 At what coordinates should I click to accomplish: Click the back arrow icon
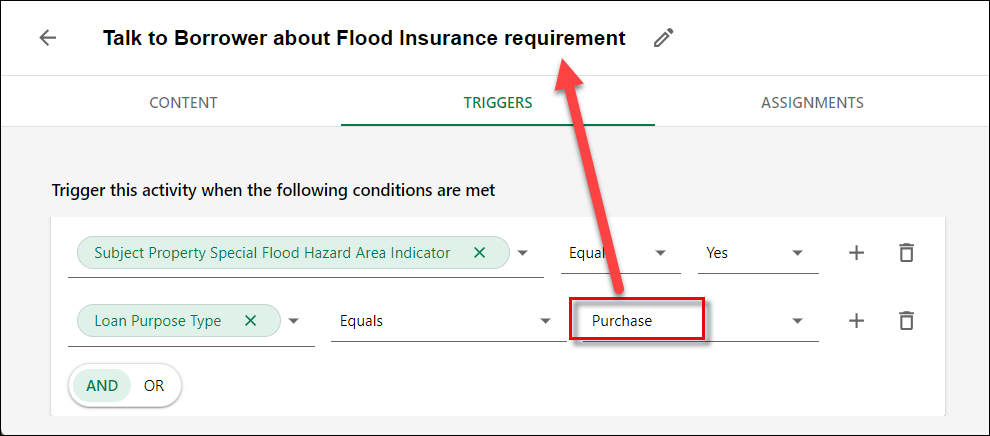click(x=47, y=38)
